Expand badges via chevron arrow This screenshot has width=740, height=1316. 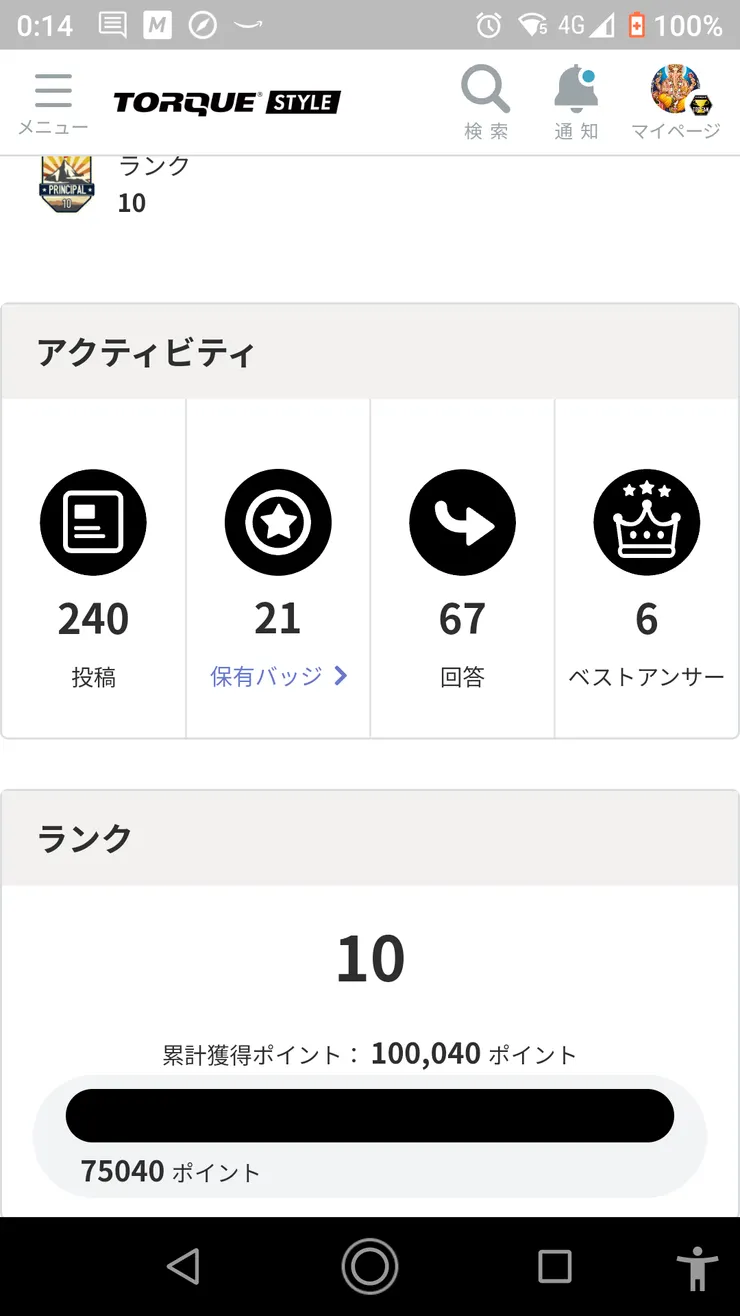[x=341, y=677]
